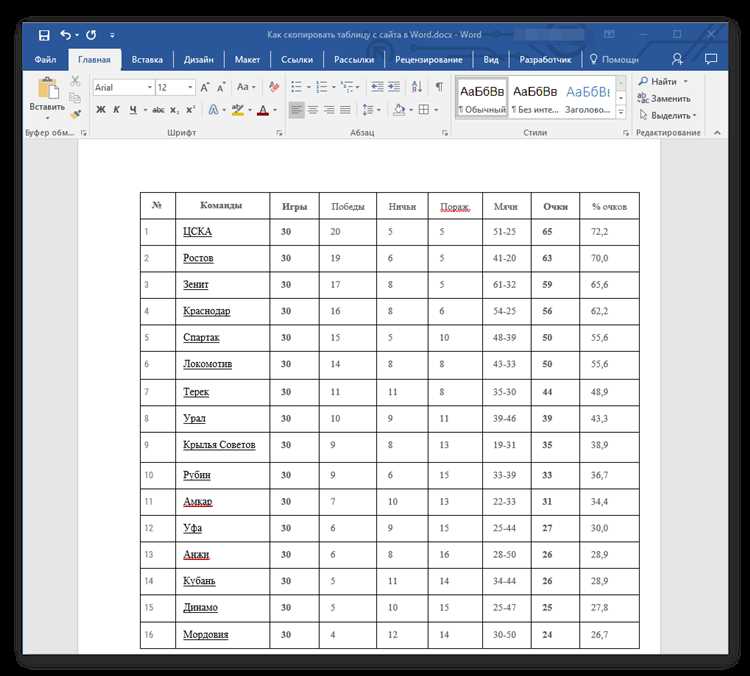Open the Рецензирование tab
This screenshot has width=750, height=676.
(x=429, y=60)
